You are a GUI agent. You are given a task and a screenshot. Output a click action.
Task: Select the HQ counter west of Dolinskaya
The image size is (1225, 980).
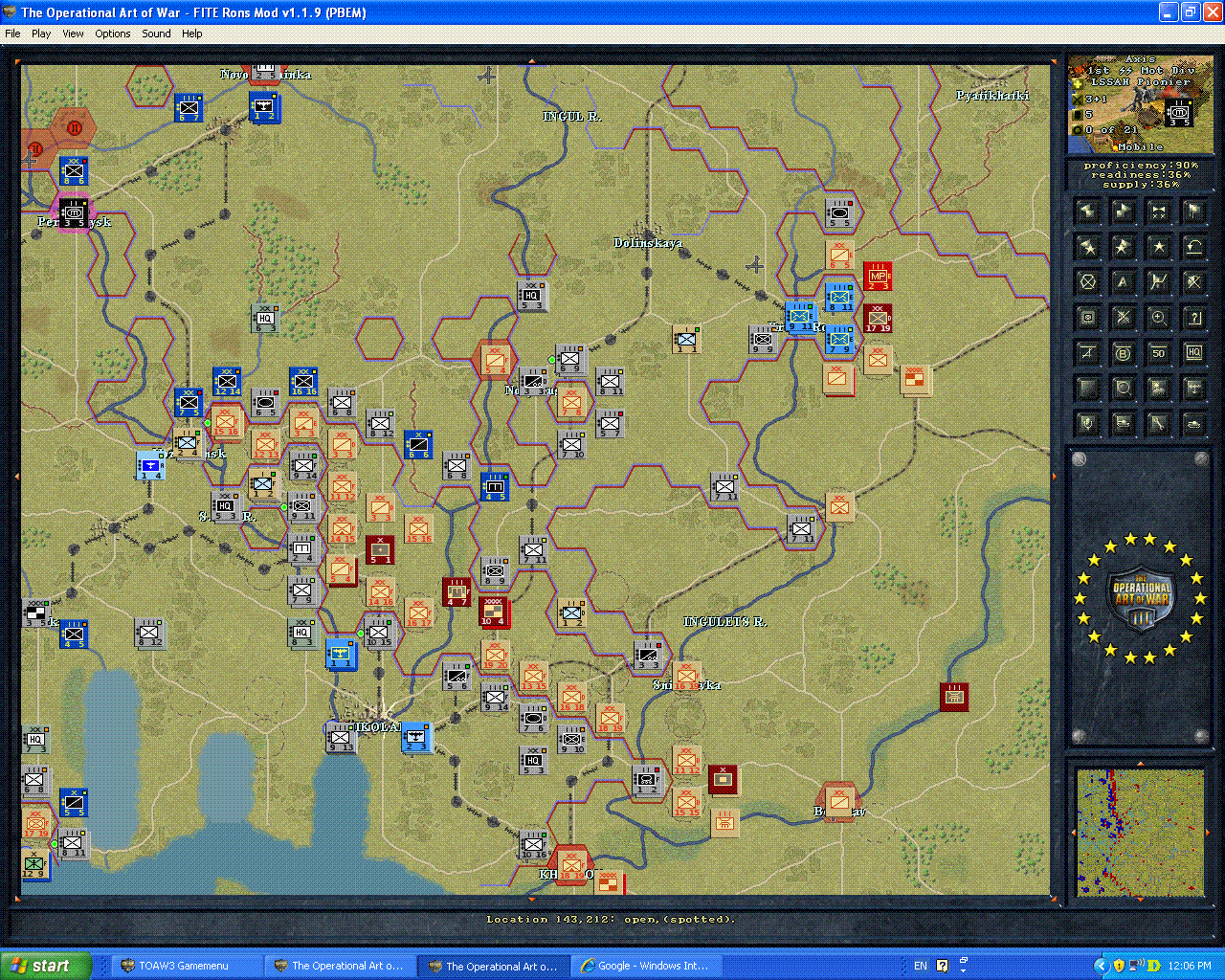(x=532, y=296)
